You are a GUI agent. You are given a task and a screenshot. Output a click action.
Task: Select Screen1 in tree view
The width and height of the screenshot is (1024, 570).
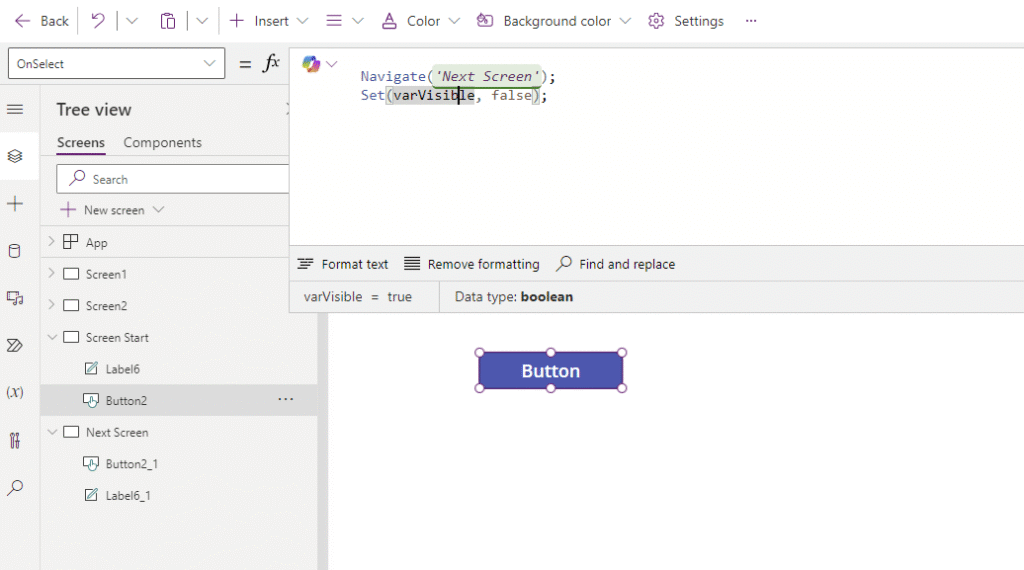tap(106, 274)
